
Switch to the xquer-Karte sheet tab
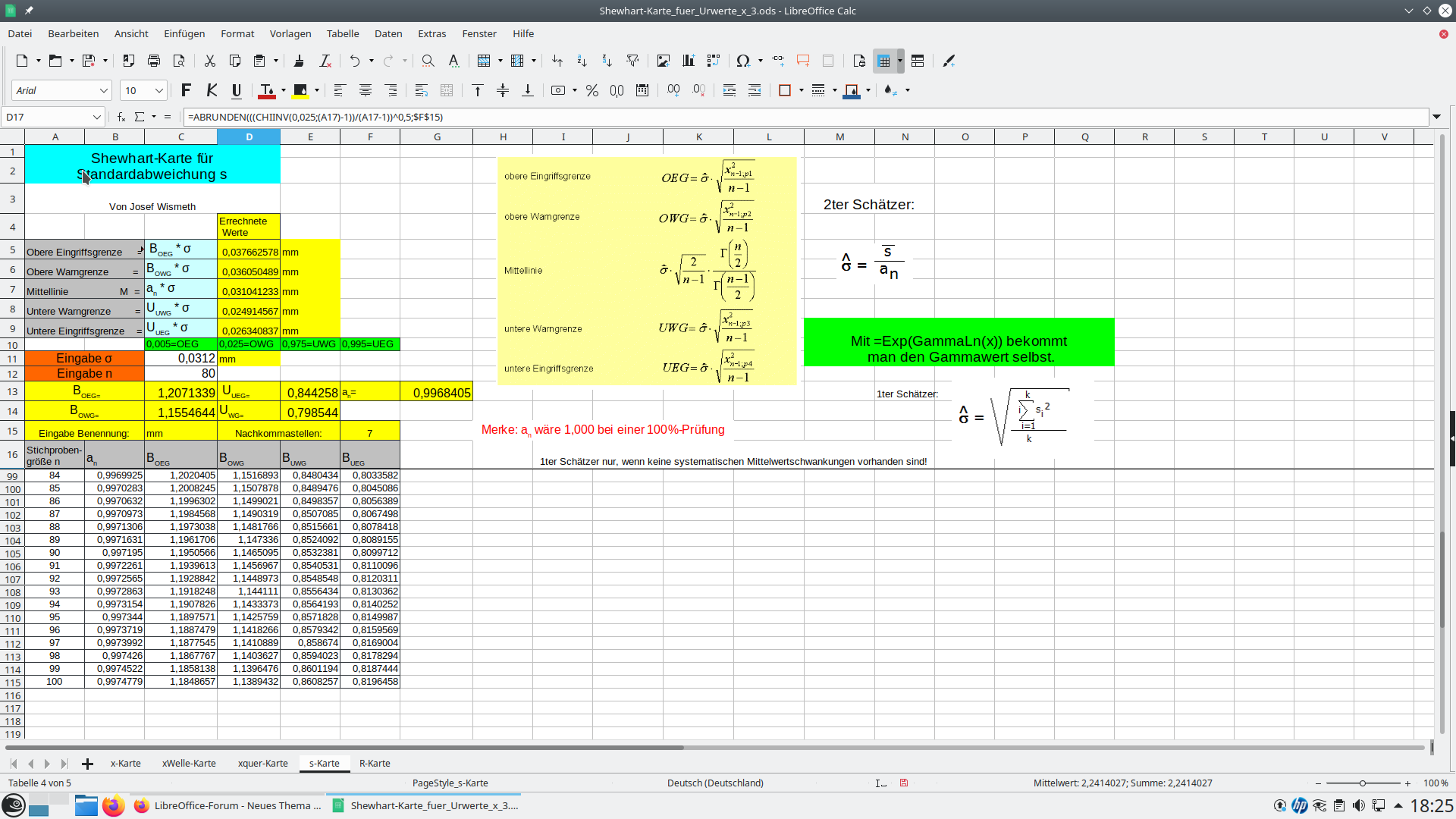pos(262,763)
